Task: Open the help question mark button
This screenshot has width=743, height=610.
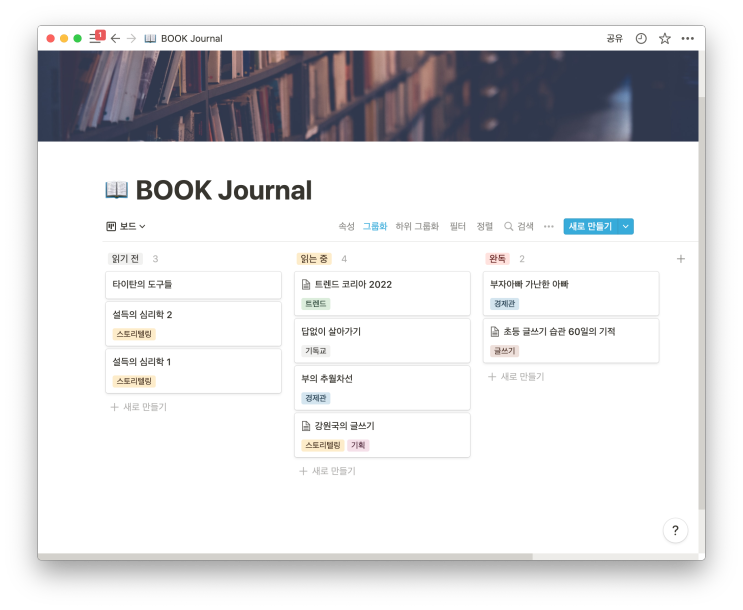Action: (675, 530)
